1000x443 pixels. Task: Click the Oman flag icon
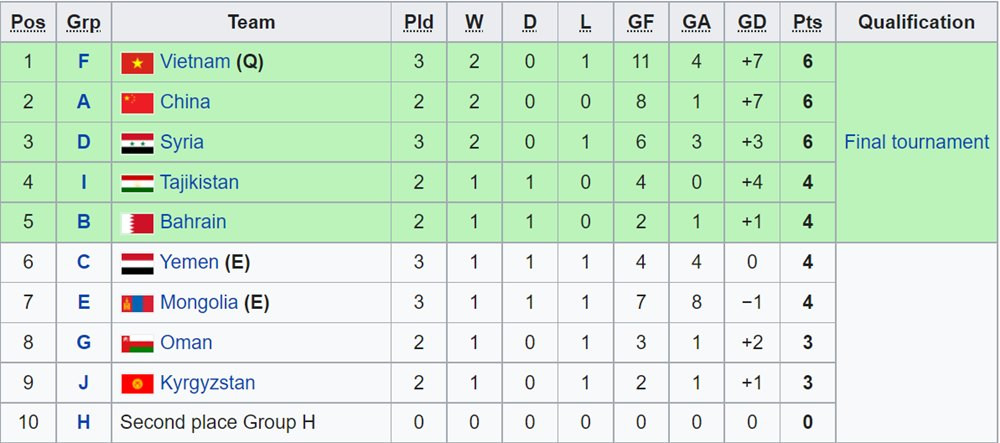click(x=137, y=342)
